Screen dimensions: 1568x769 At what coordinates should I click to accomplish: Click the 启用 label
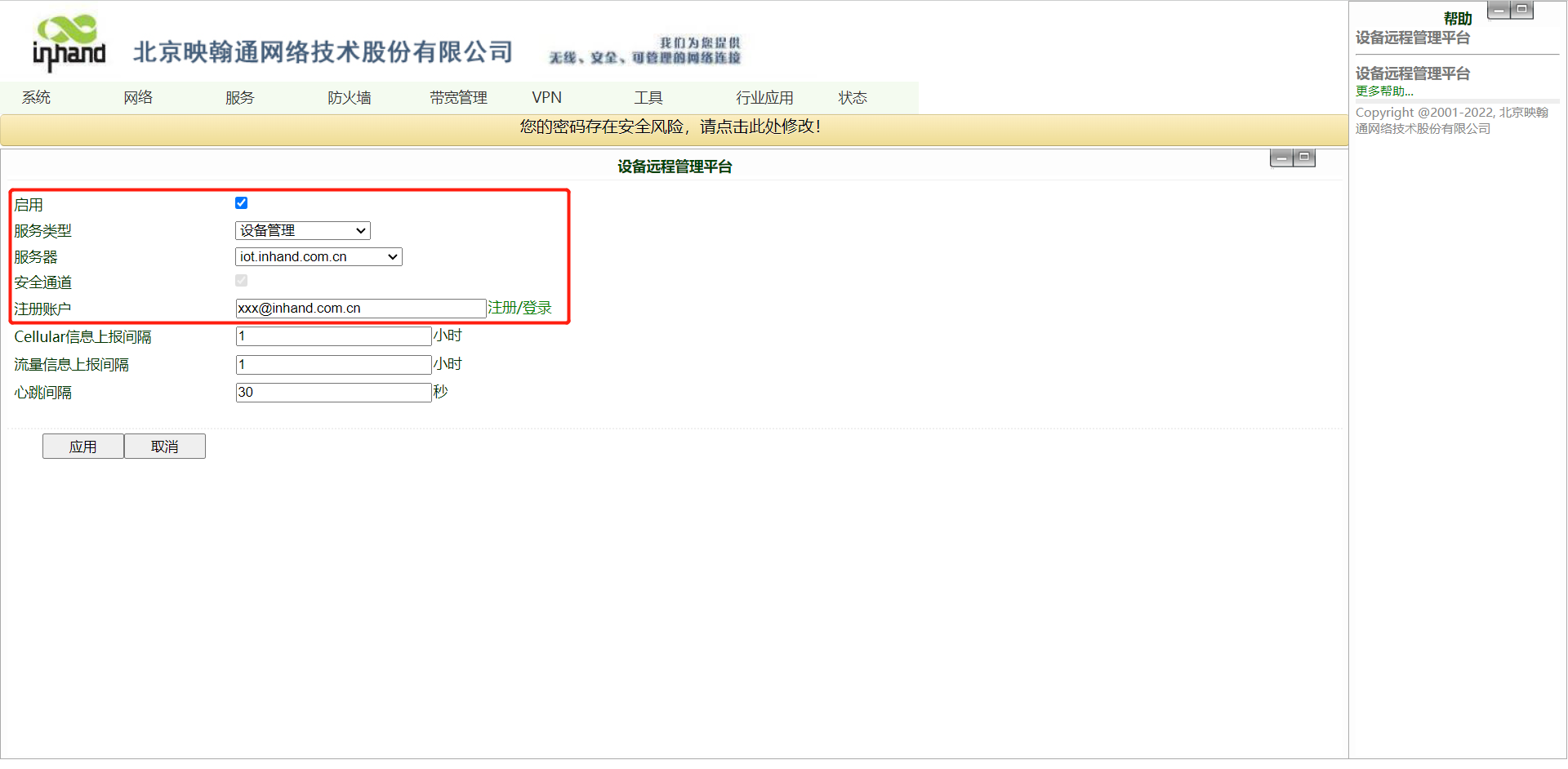tap(29, 205)
